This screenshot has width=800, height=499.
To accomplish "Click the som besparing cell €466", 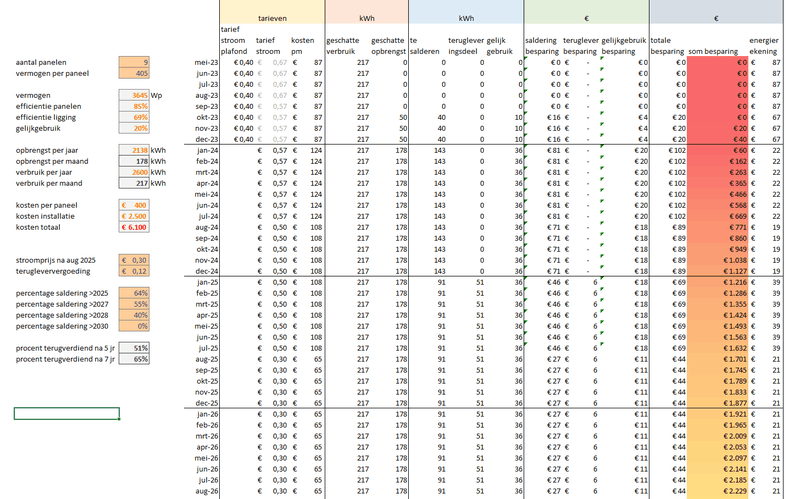I will point(717,194).
